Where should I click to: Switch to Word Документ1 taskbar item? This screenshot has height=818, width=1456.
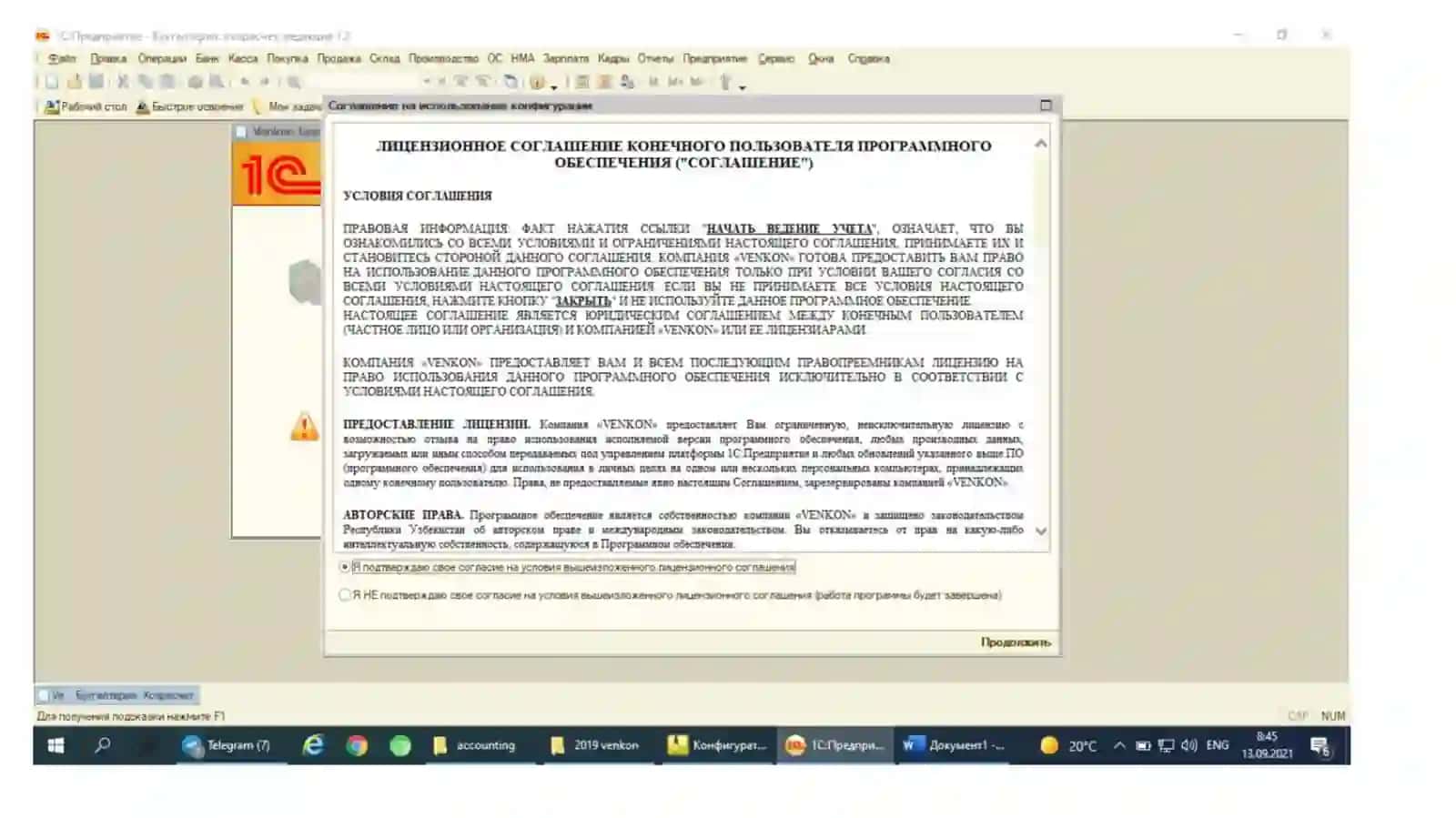tap(952, 745)
